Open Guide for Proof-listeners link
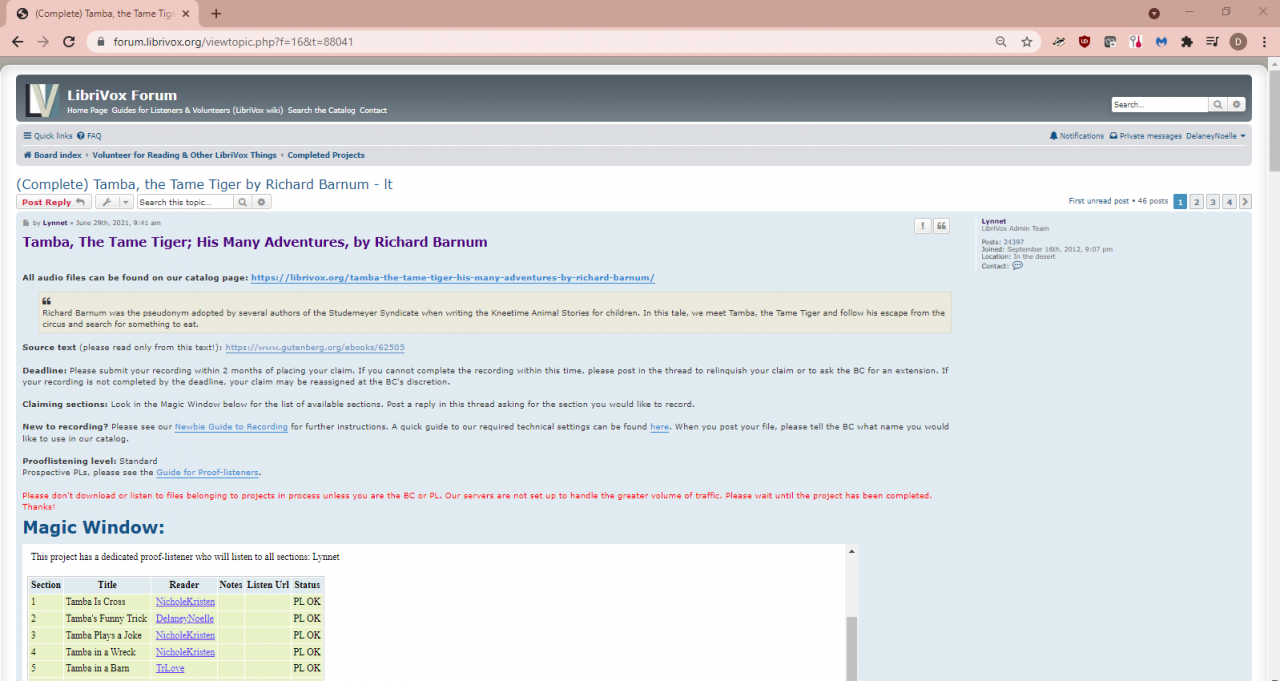1280x681 pixels. tap(208, 472)
